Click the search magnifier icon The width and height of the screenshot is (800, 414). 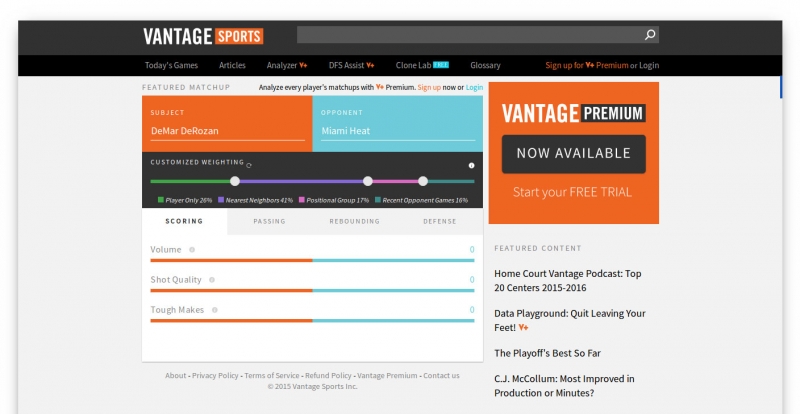(x=649, y=35)
